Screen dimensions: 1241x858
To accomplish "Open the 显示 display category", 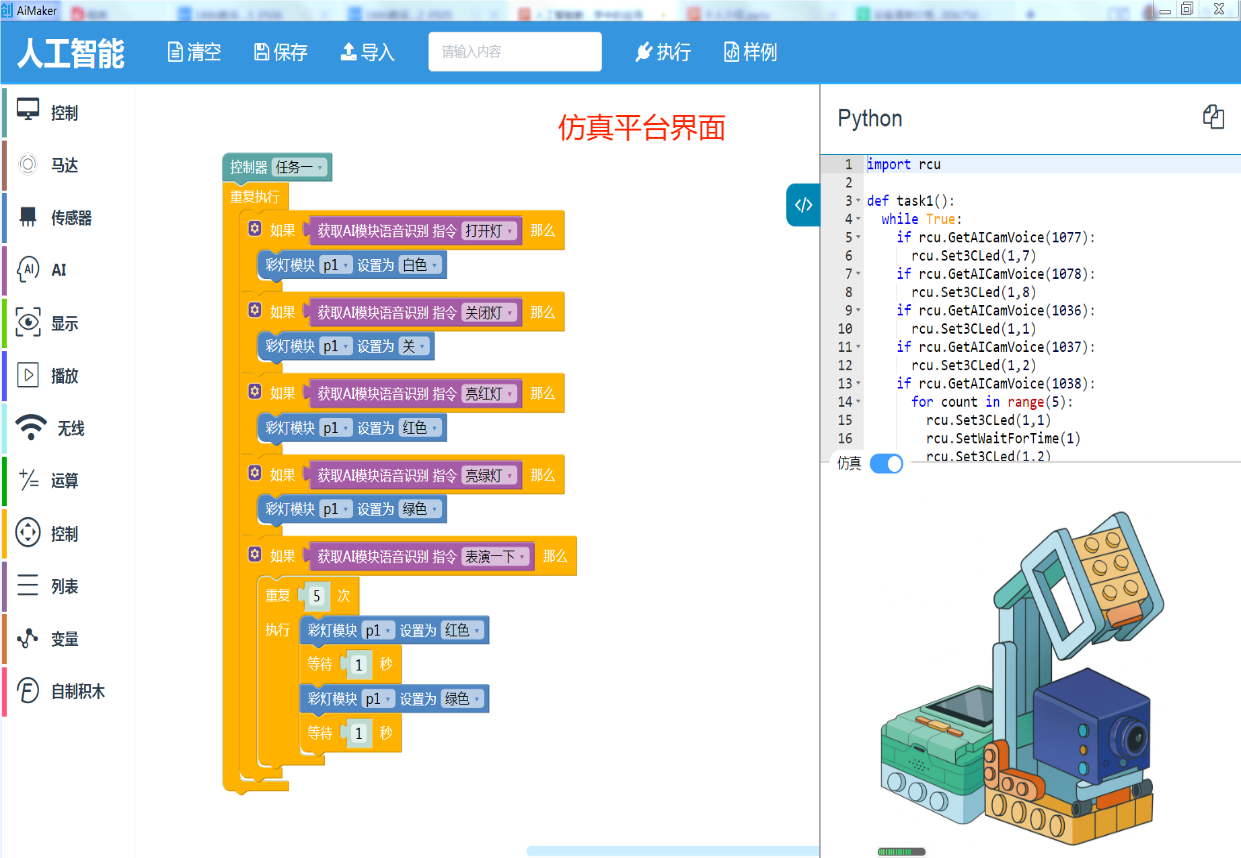I will click(x=64, y=323).
